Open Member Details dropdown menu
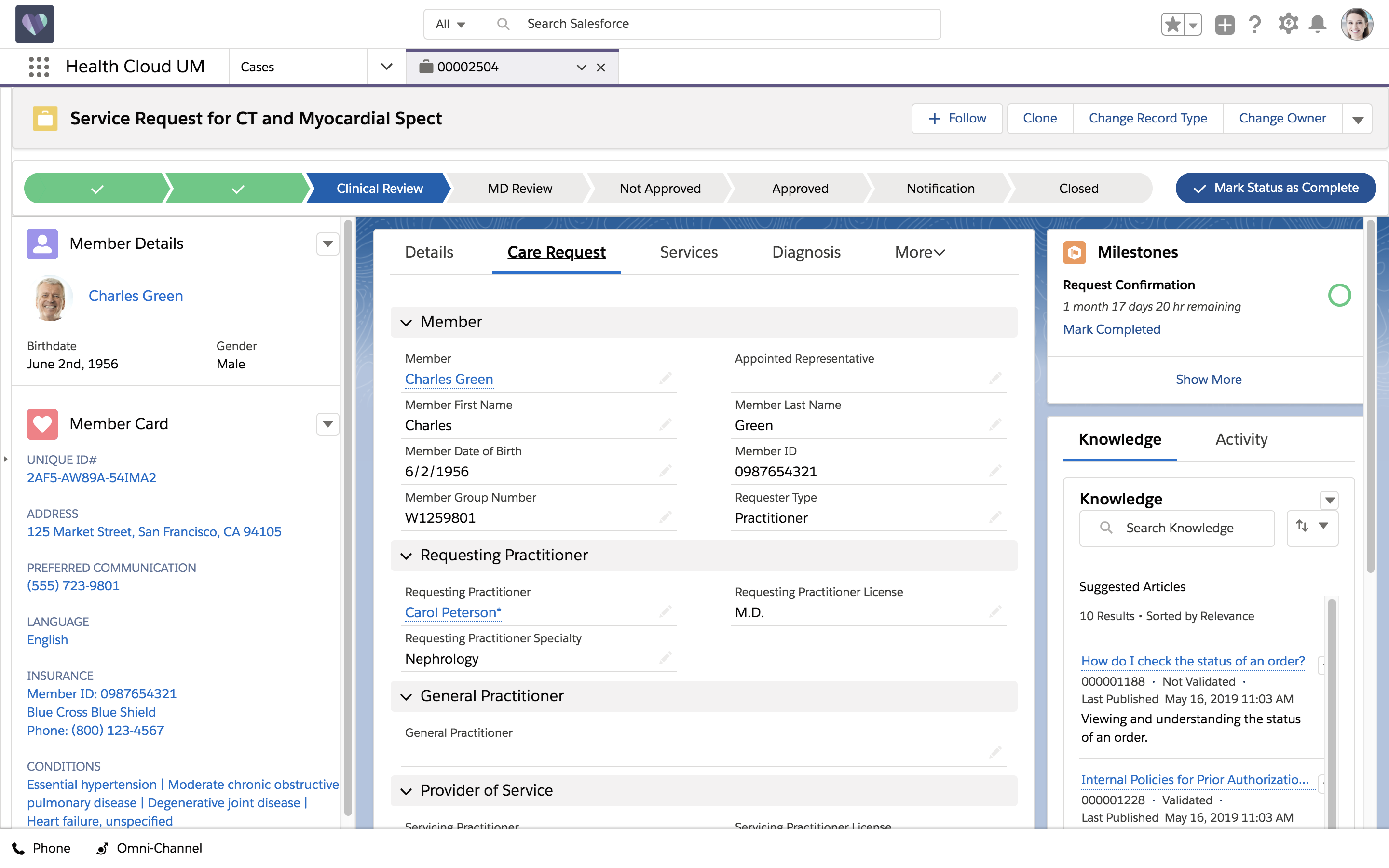Viewport: 1389px width, 868px height. tap(327, 244)
